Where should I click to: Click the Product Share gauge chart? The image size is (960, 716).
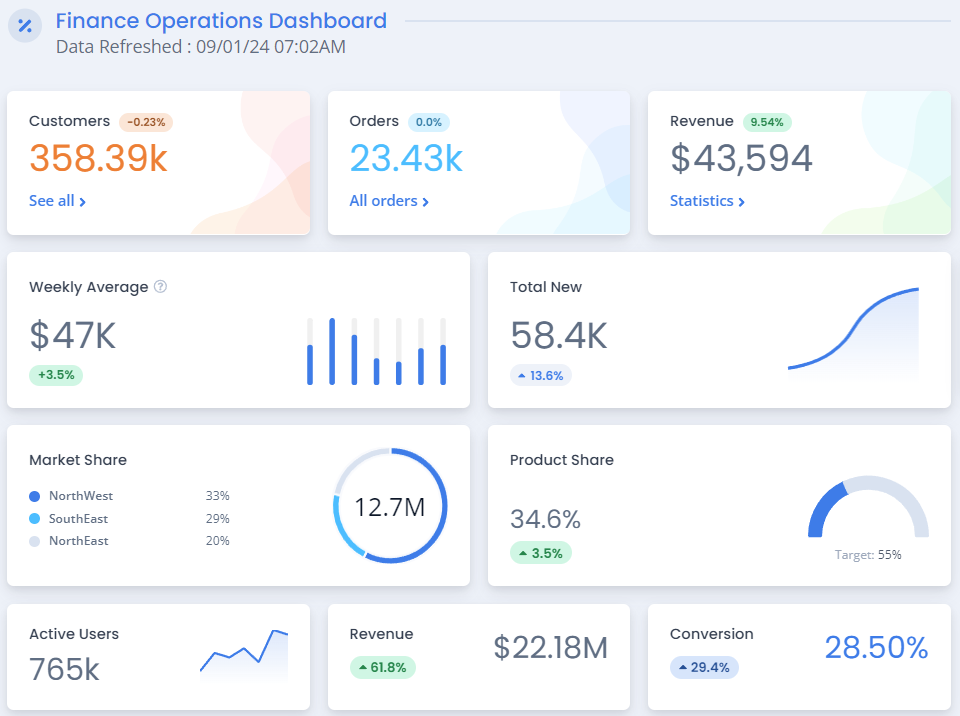click(868, 510)
